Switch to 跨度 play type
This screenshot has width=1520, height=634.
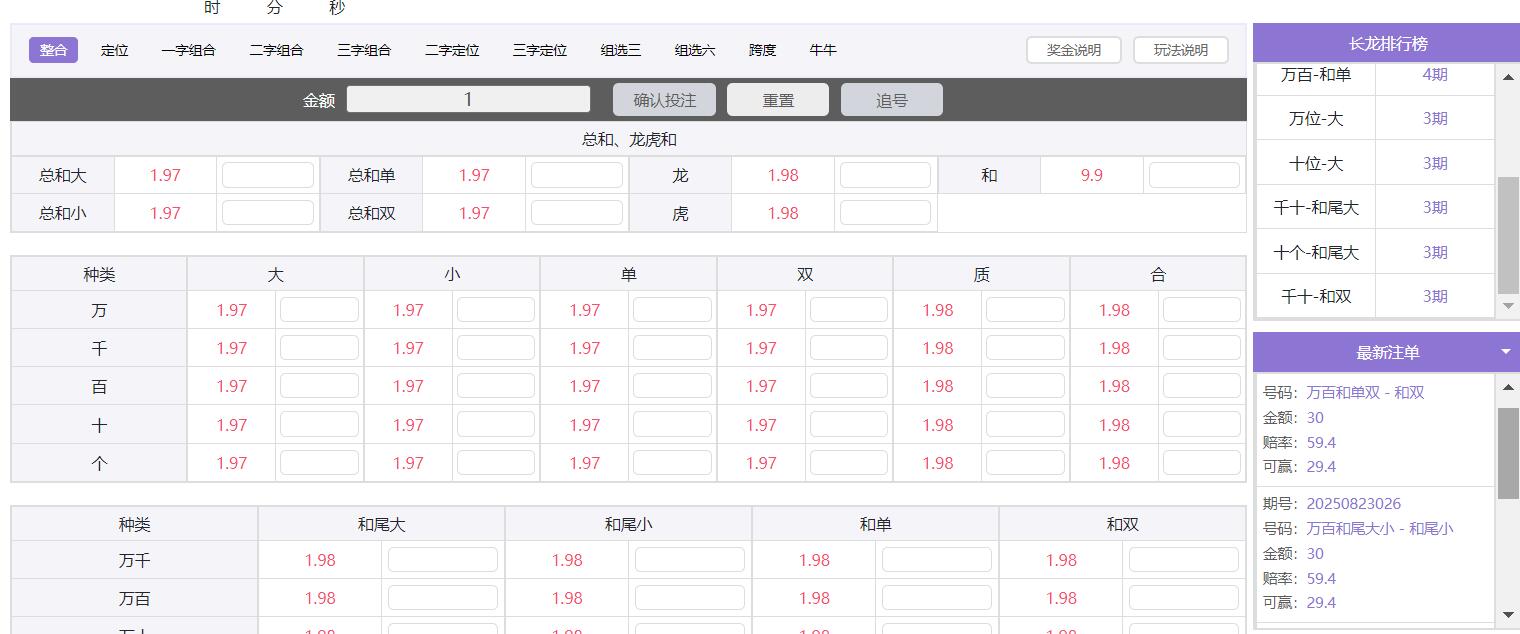pos(762,50)
